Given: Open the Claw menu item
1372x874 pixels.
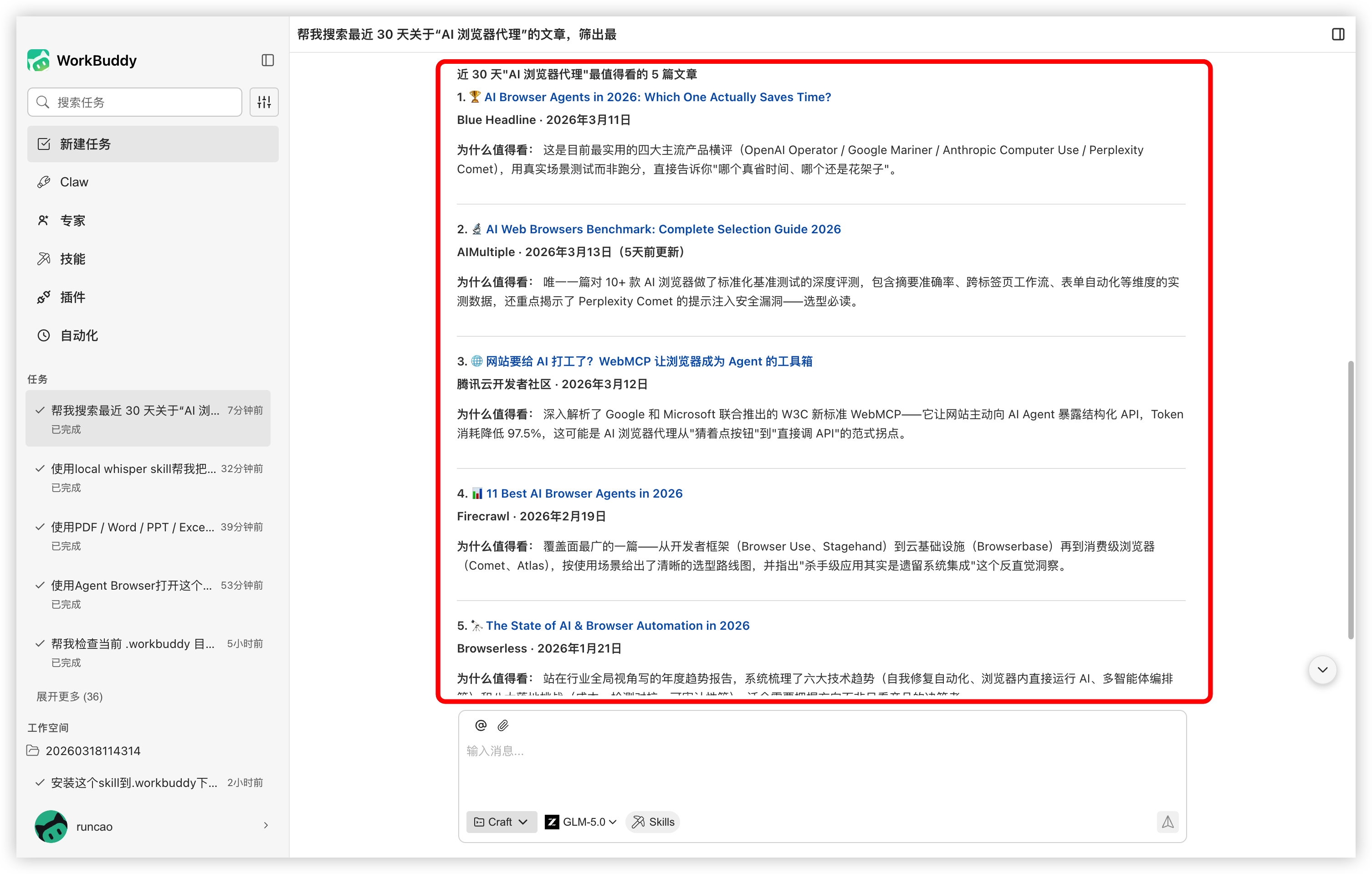Looking at the screenshot, I should click(x=74, y=182).
